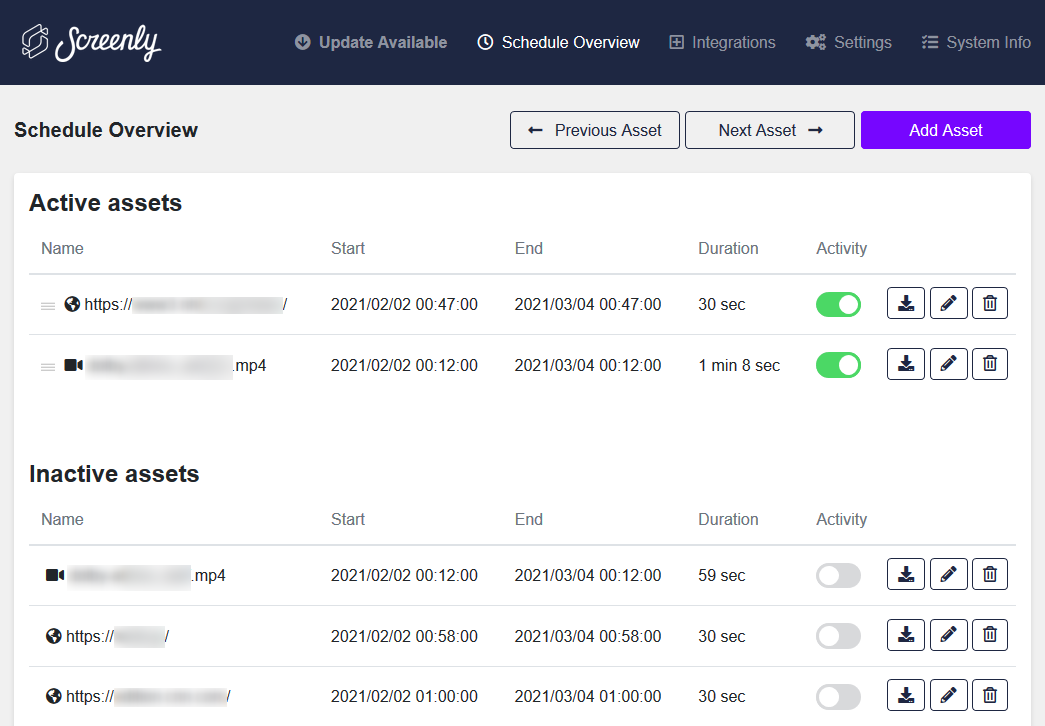
Task: Check for the available update
Action: pyautogui.click(x=370, y=42)
